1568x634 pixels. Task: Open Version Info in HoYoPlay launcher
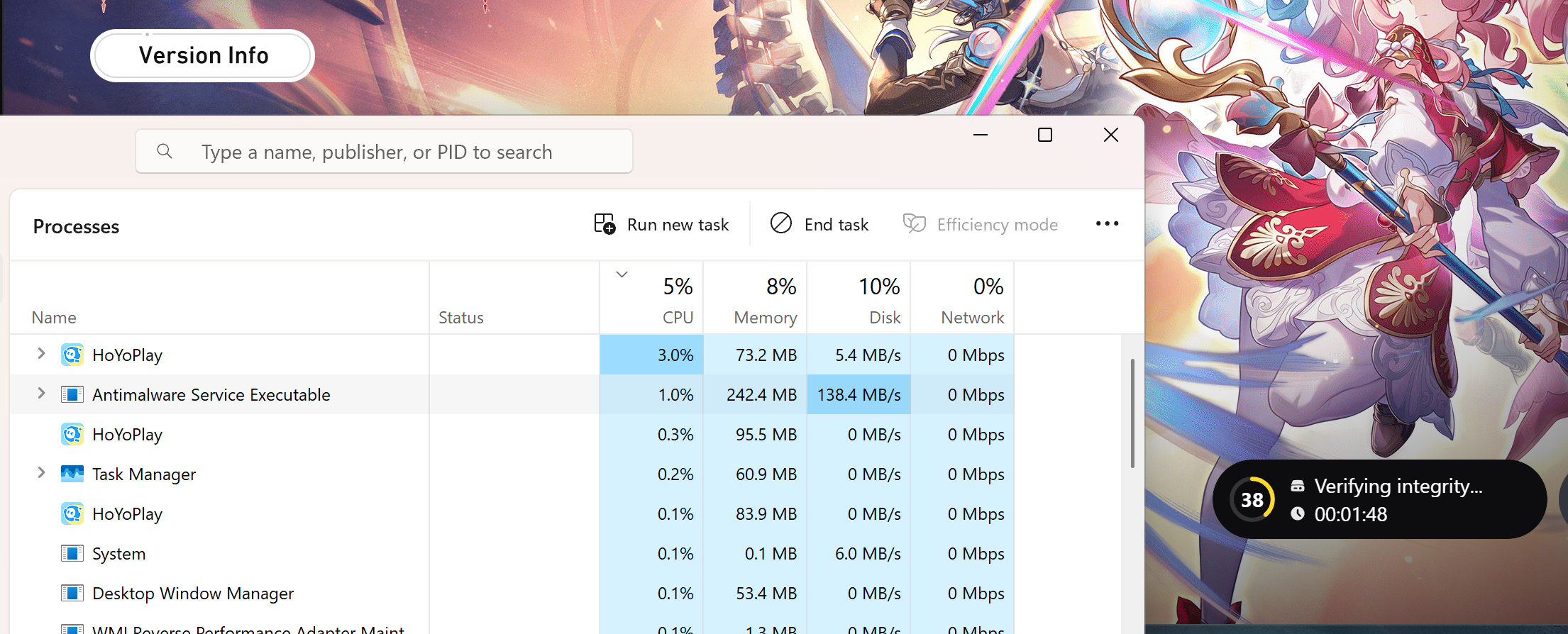203,55
